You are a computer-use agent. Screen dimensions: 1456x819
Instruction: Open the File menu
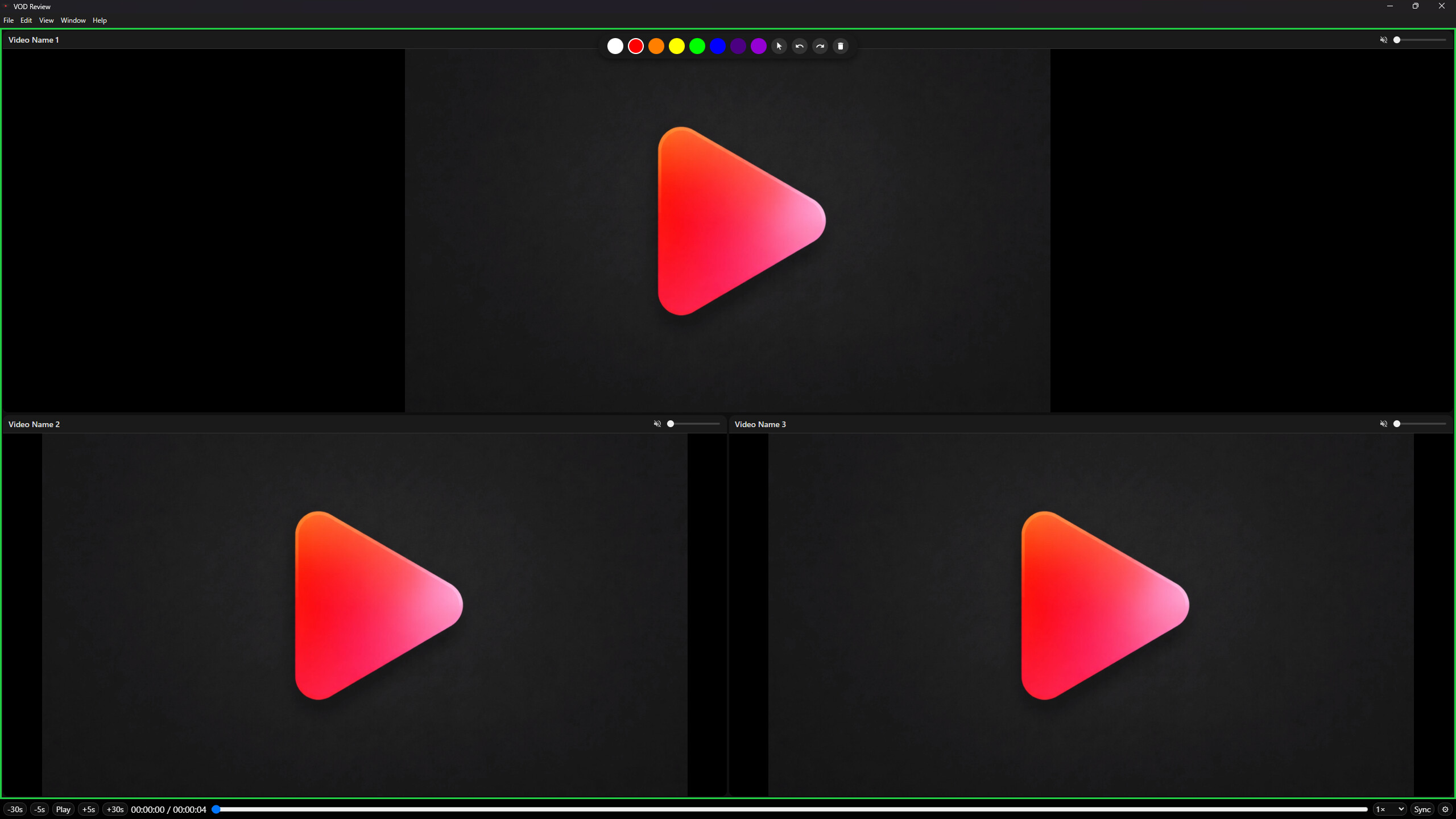[9, 20]
